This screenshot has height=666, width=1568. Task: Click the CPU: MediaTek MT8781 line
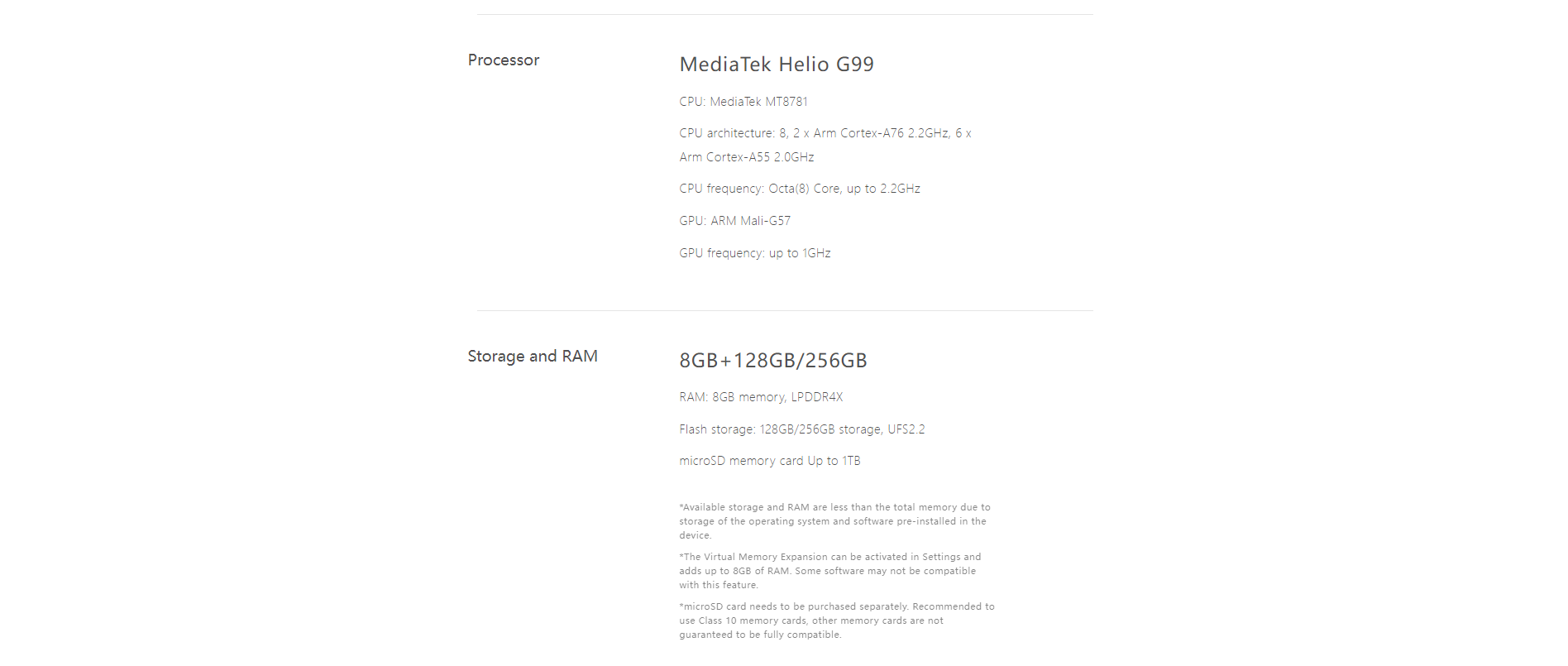[743, 102]
